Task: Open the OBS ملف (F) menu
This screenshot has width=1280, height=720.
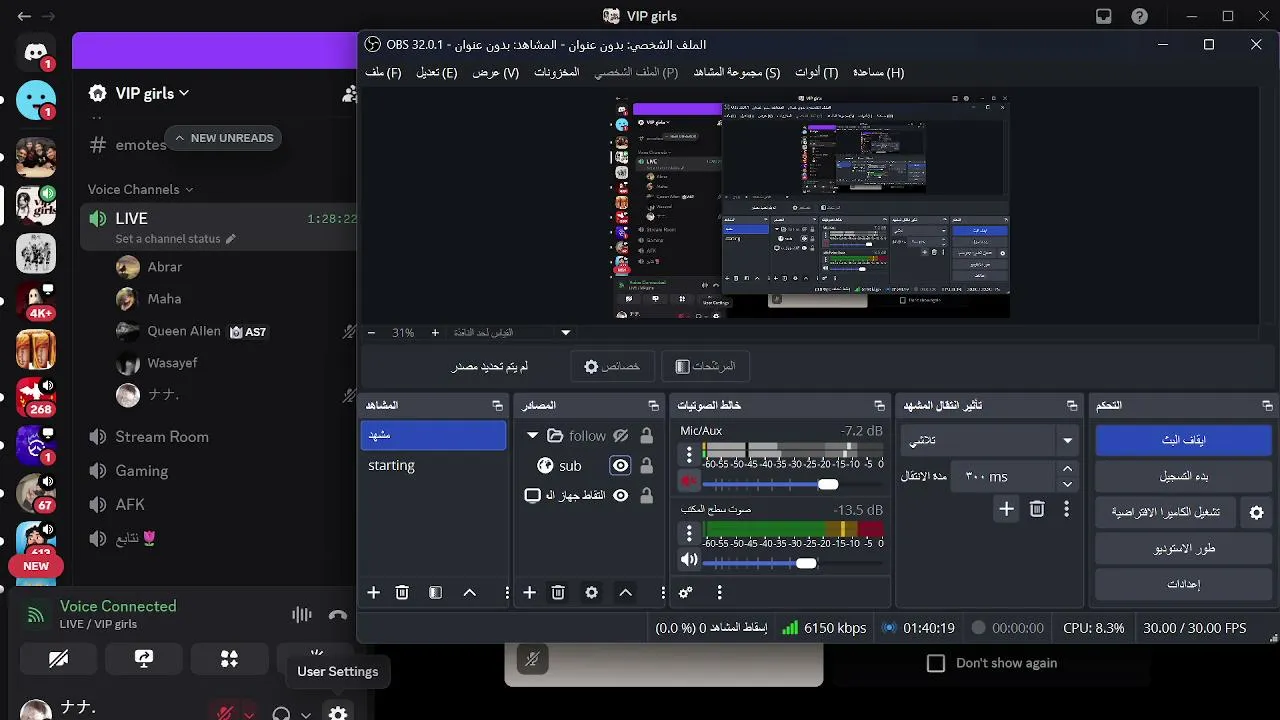Action: coord(383,73)
